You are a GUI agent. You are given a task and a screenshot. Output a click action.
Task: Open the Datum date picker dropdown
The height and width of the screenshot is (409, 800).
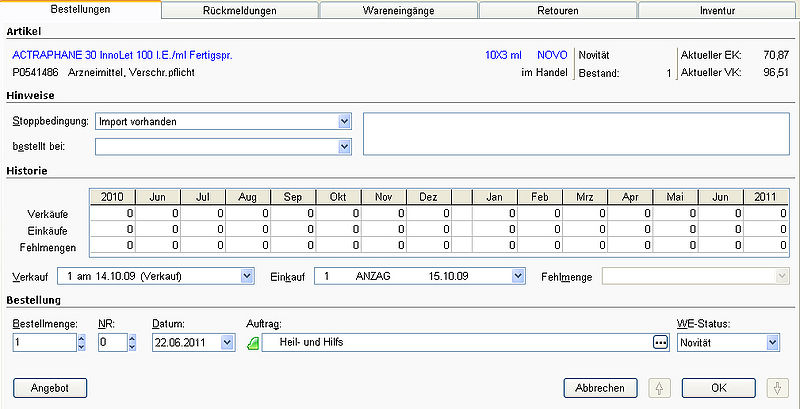point(227,343)
